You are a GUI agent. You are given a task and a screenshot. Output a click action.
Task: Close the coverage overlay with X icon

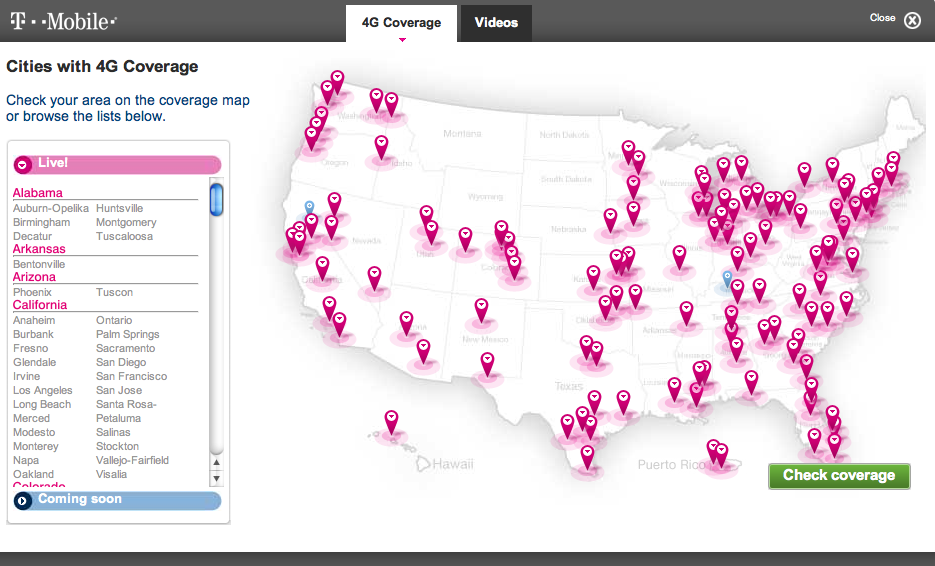point(911,20)
